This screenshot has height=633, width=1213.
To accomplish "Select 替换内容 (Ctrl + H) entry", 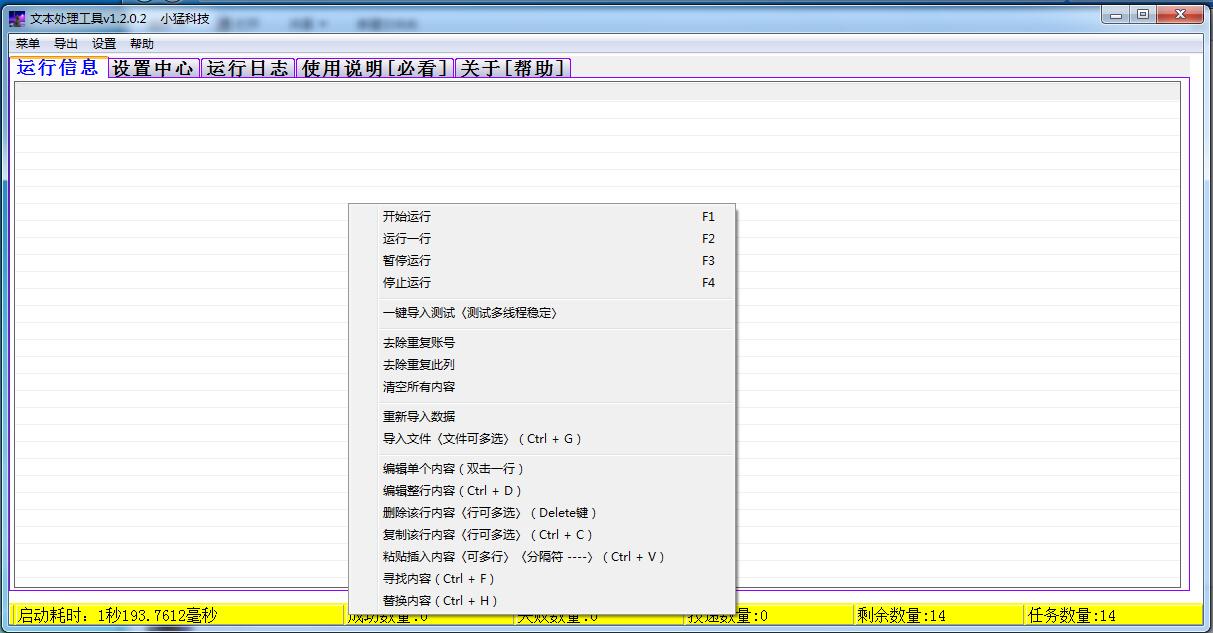I will (541, 601).
